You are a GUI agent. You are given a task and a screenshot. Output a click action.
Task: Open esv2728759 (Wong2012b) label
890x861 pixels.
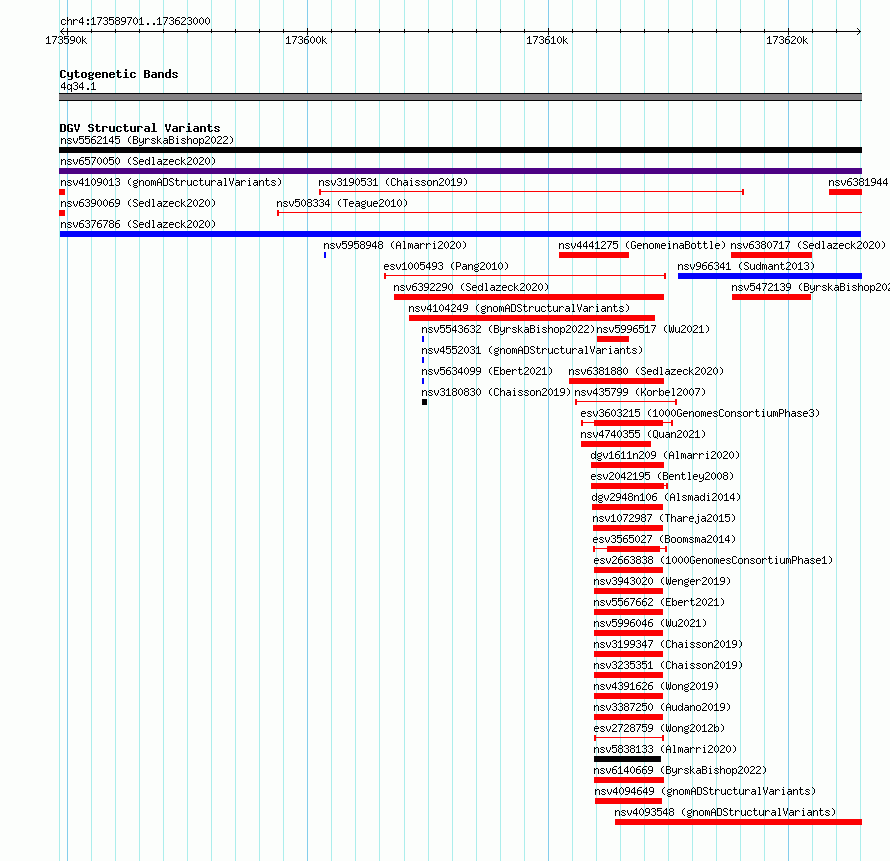[x=659, y=728]
